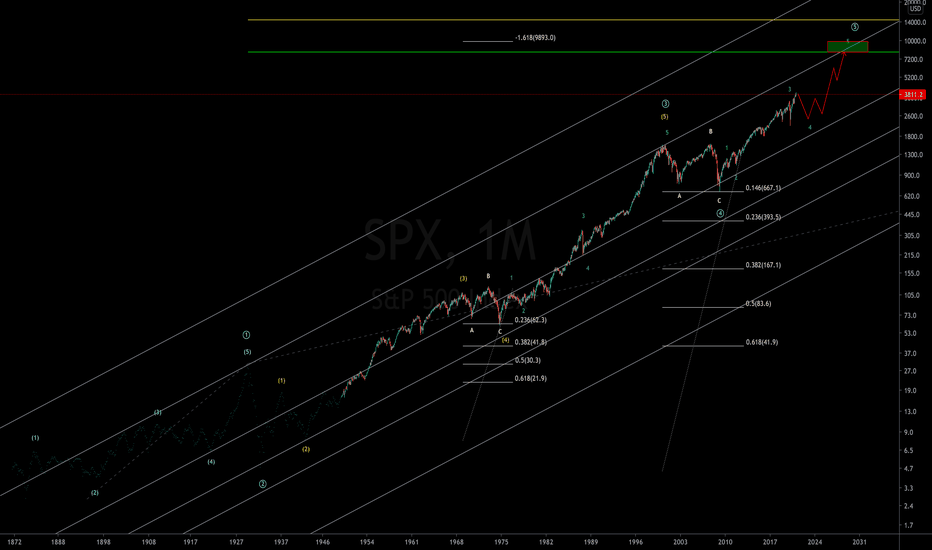Viewport: 932px width, 550px height.
Task: Click the 53.0 price axis label
Action: pyautogui.click(x=910, y=333)
